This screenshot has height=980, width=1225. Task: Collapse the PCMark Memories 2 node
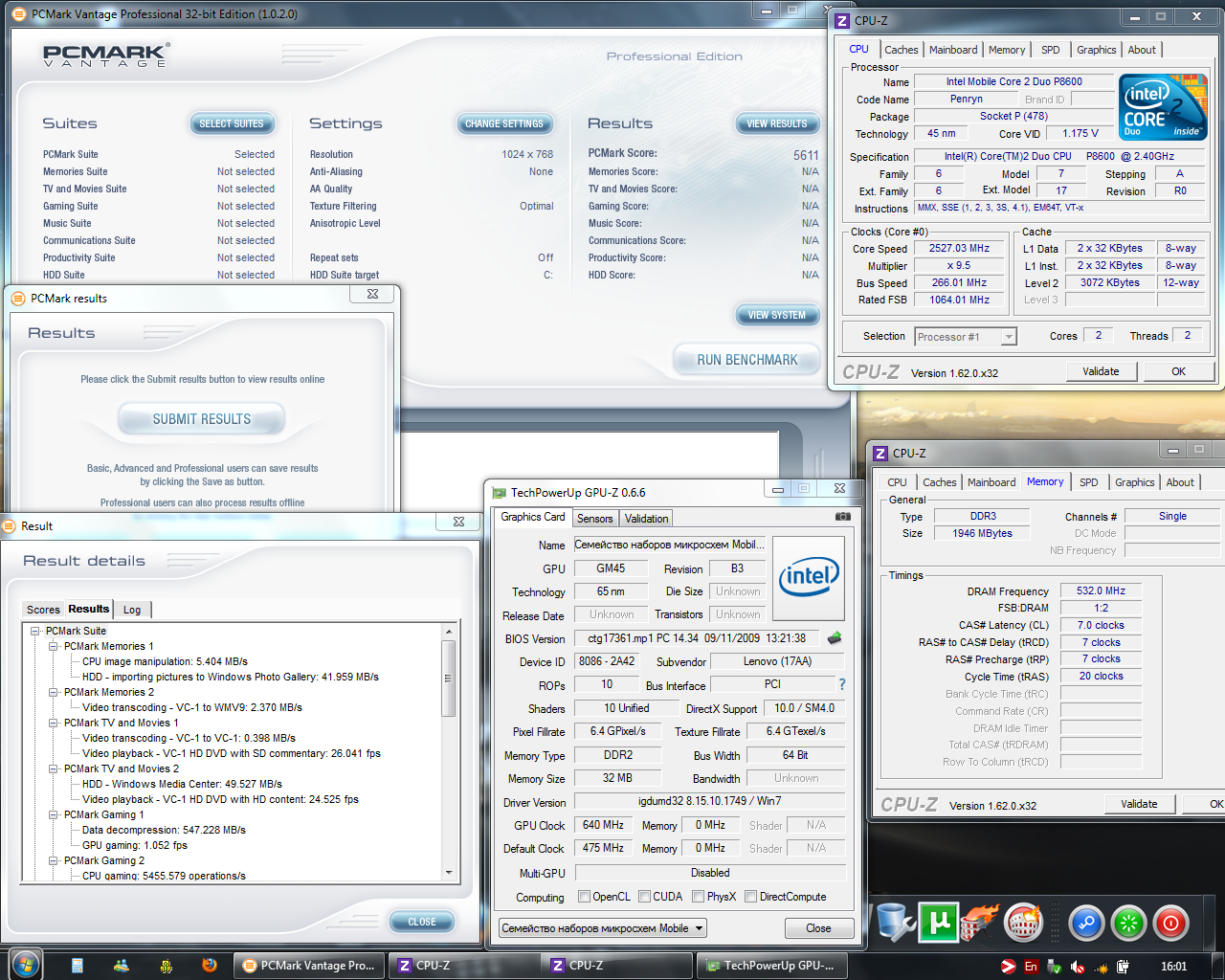(55, 692)
